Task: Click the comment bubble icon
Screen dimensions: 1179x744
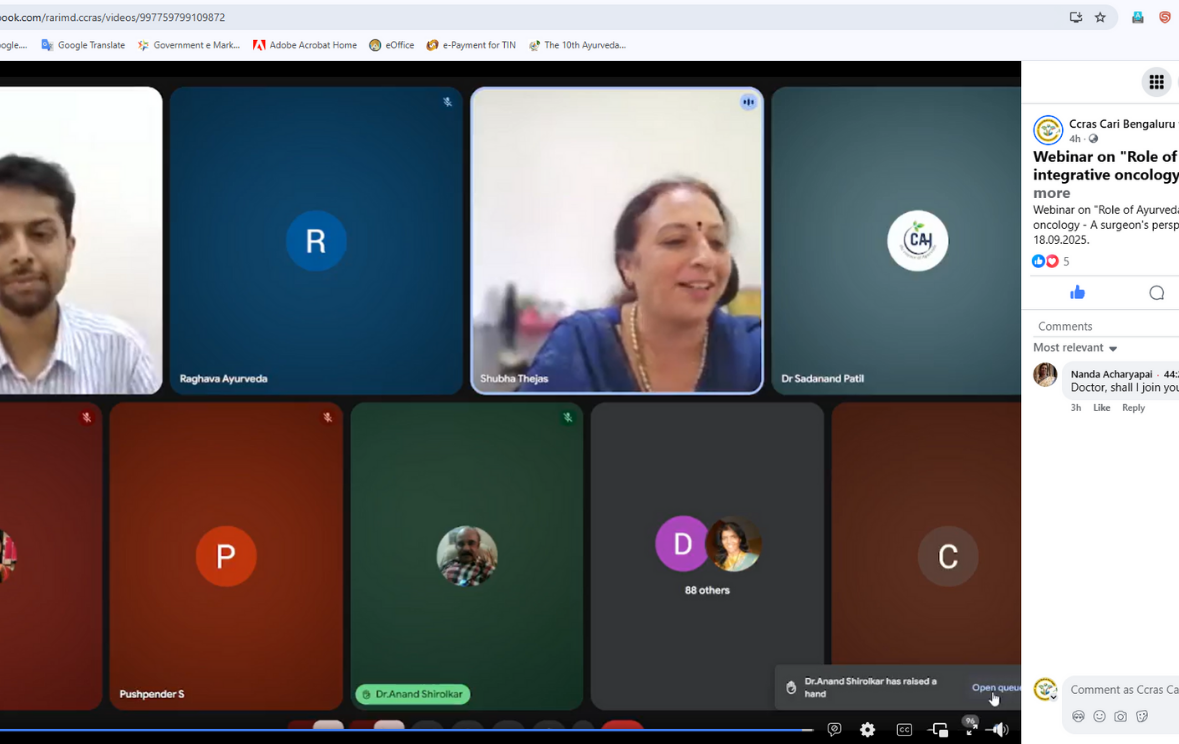Action: (x=1156, y=293)
